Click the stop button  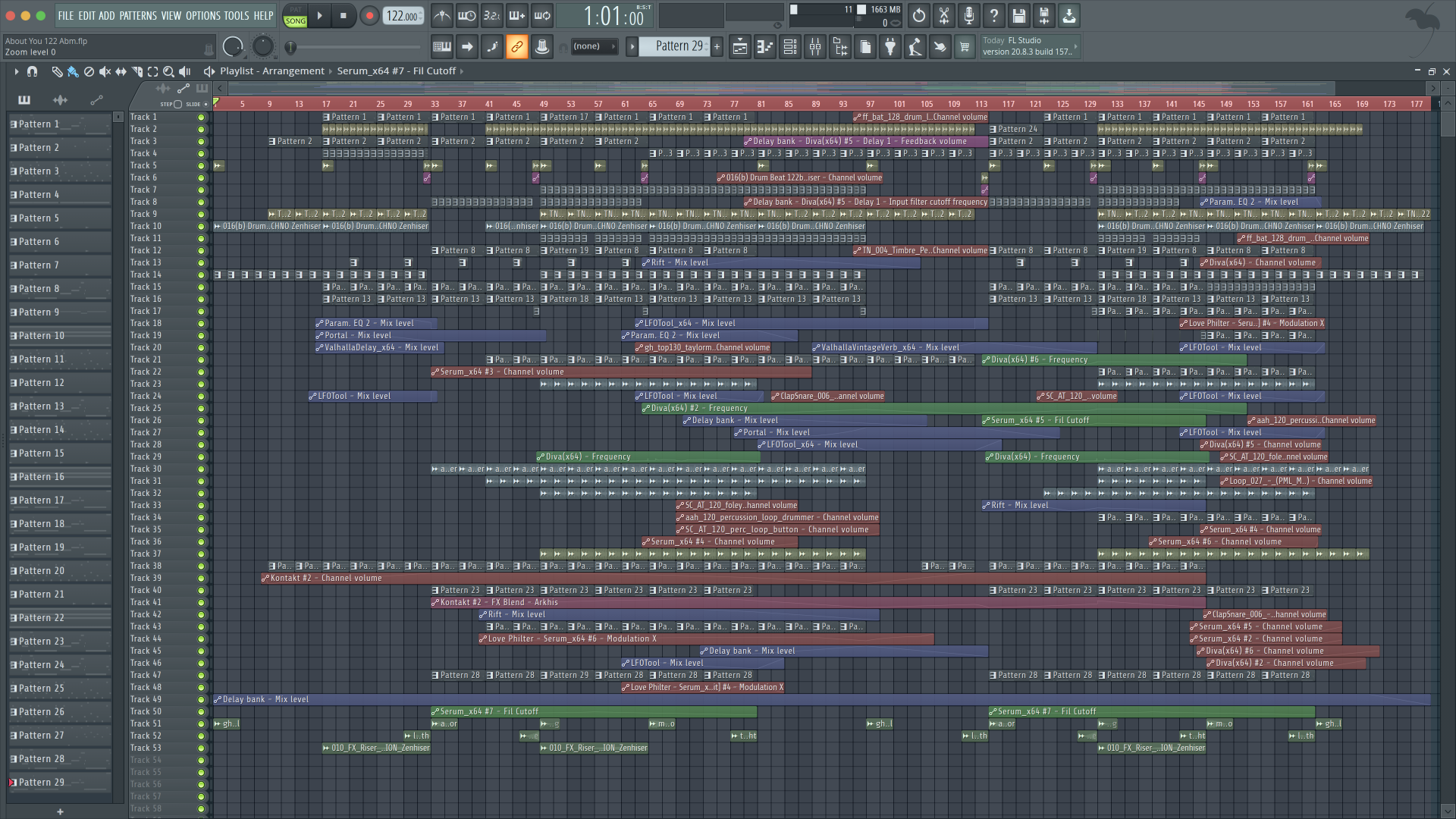click(344, 16)
